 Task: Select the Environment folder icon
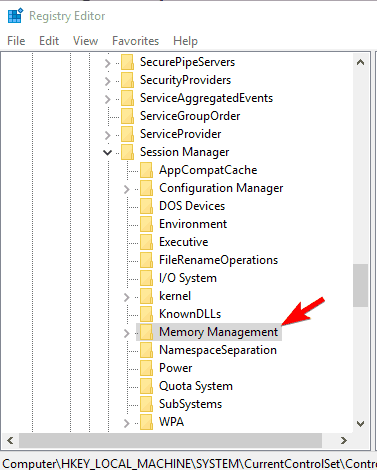point(146,224)
